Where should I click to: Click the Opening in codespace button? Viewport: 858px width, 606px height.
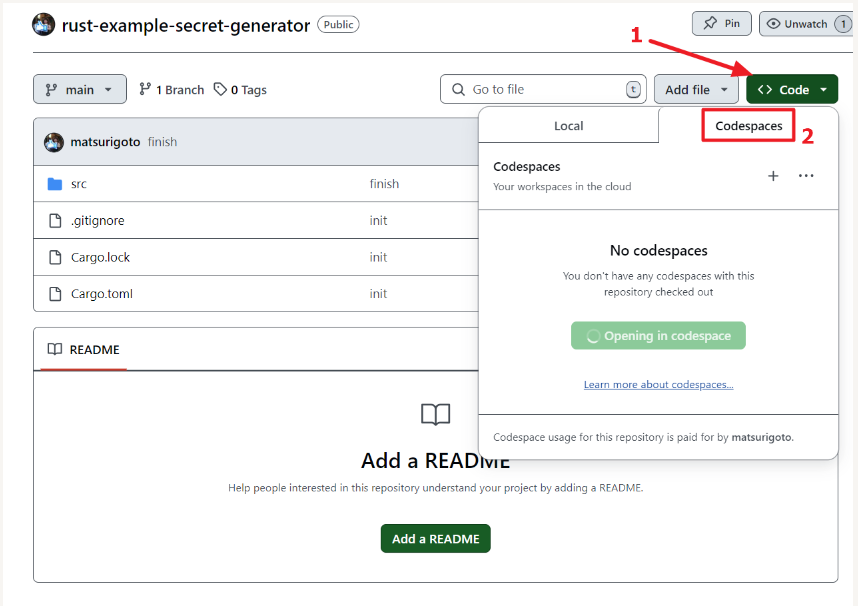[x=658, y=336]
